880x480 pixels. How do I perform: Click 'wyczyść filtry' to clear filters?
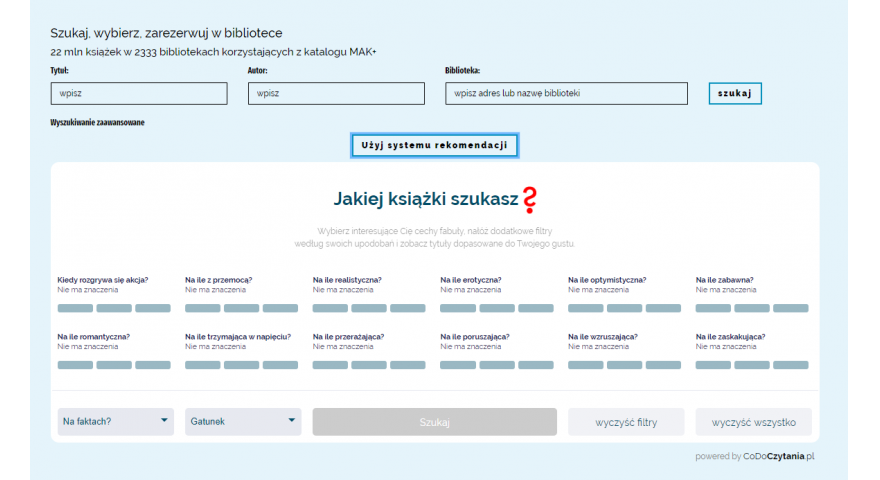click(x=626, y=422)
